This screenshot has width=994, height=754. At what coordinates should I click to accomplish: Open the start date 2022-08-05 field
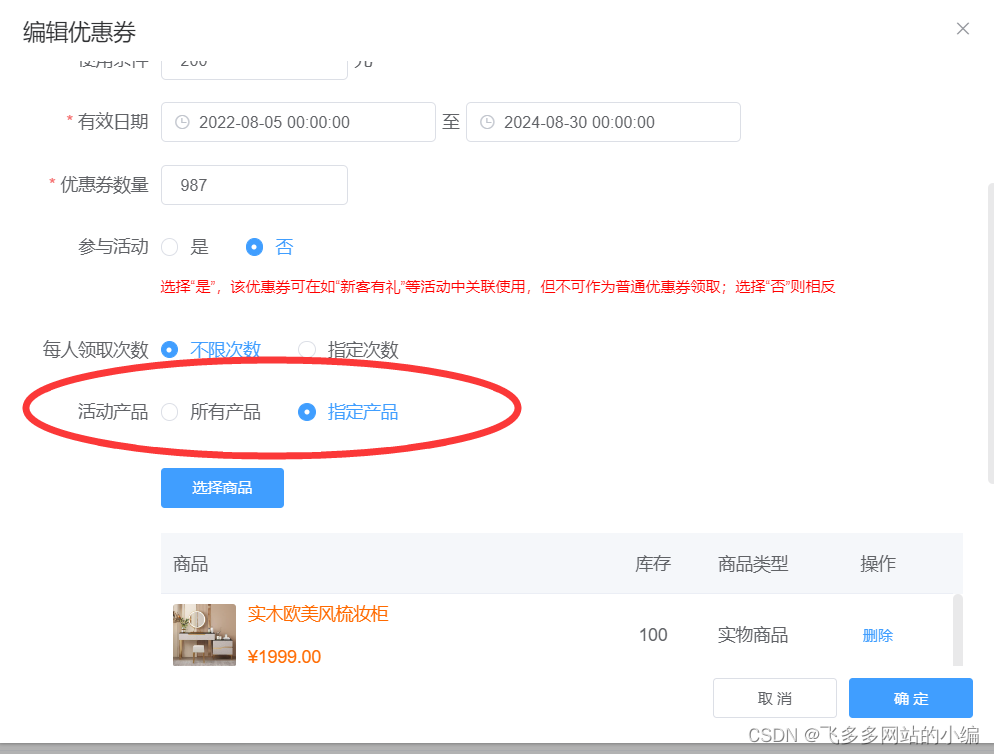click(x=298, y=122)
